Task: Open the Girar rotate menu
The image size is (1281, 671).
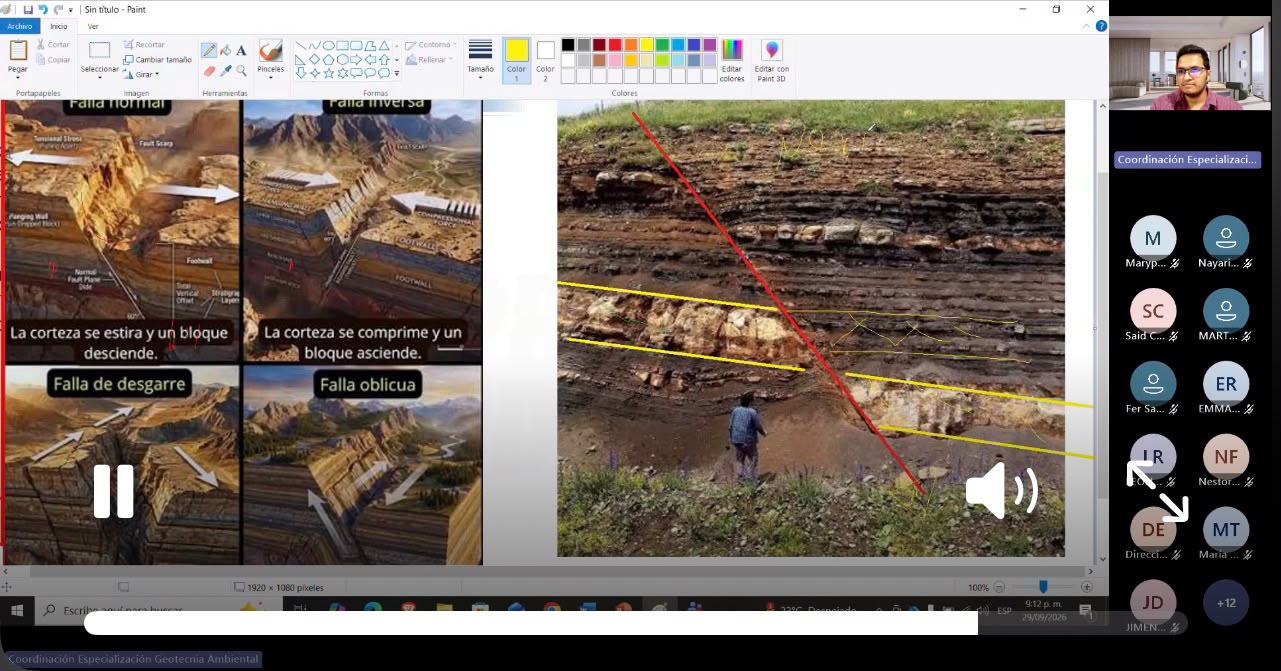Action: (141, 74)
